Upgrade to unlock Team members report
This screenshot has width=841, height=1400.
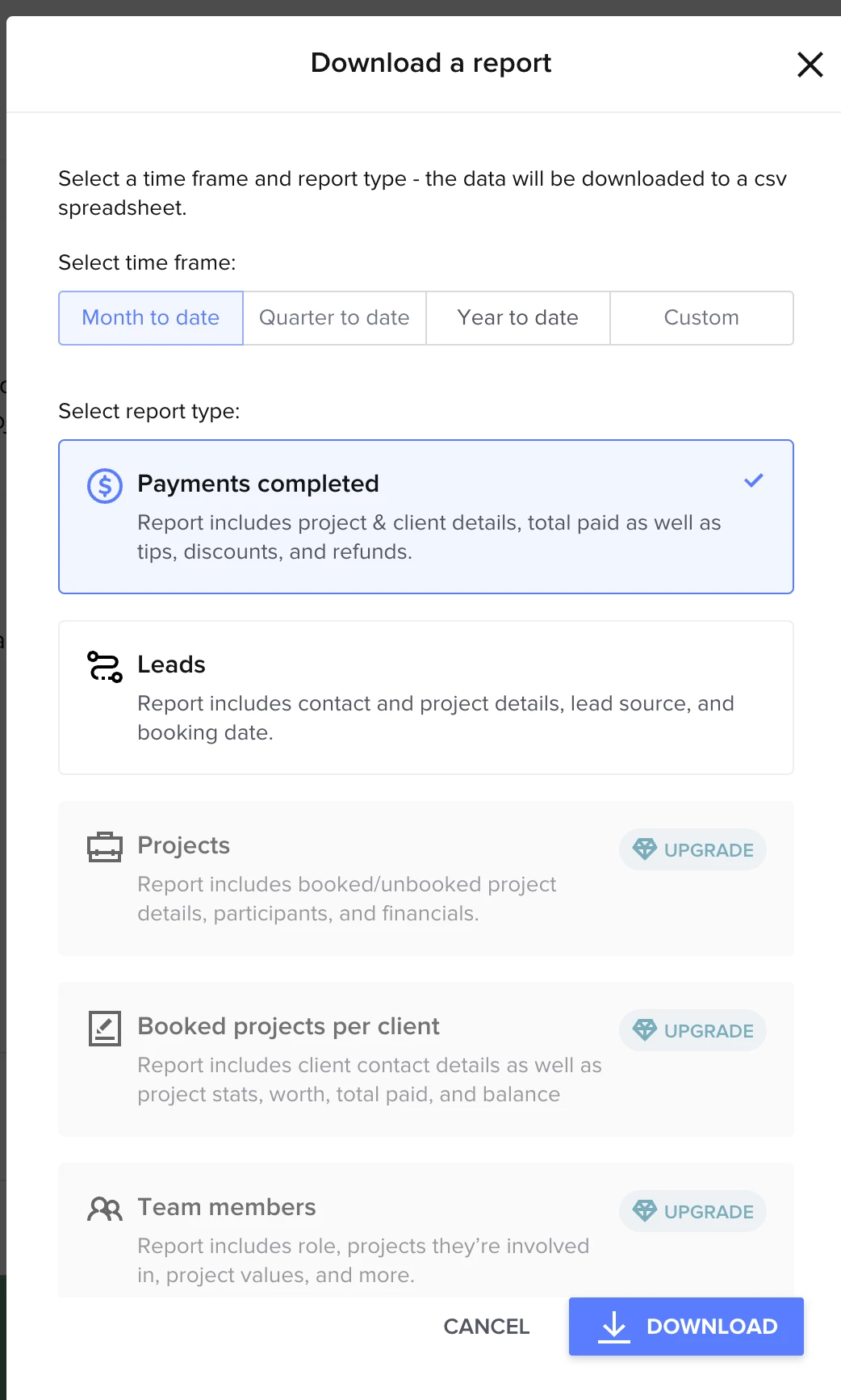point(692,1211)
